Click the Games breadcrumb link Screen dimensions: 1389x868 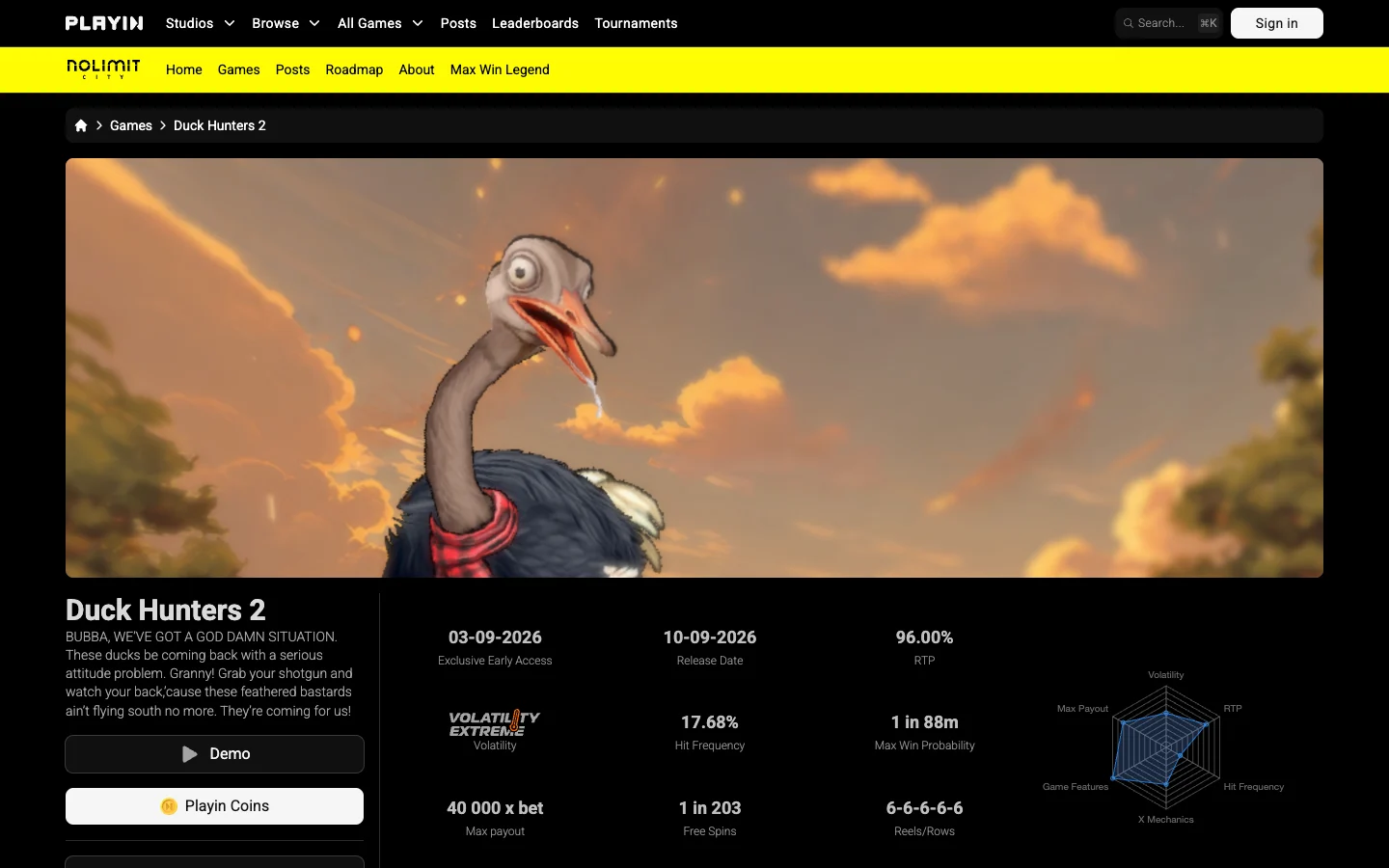click(x=131, y=125)
